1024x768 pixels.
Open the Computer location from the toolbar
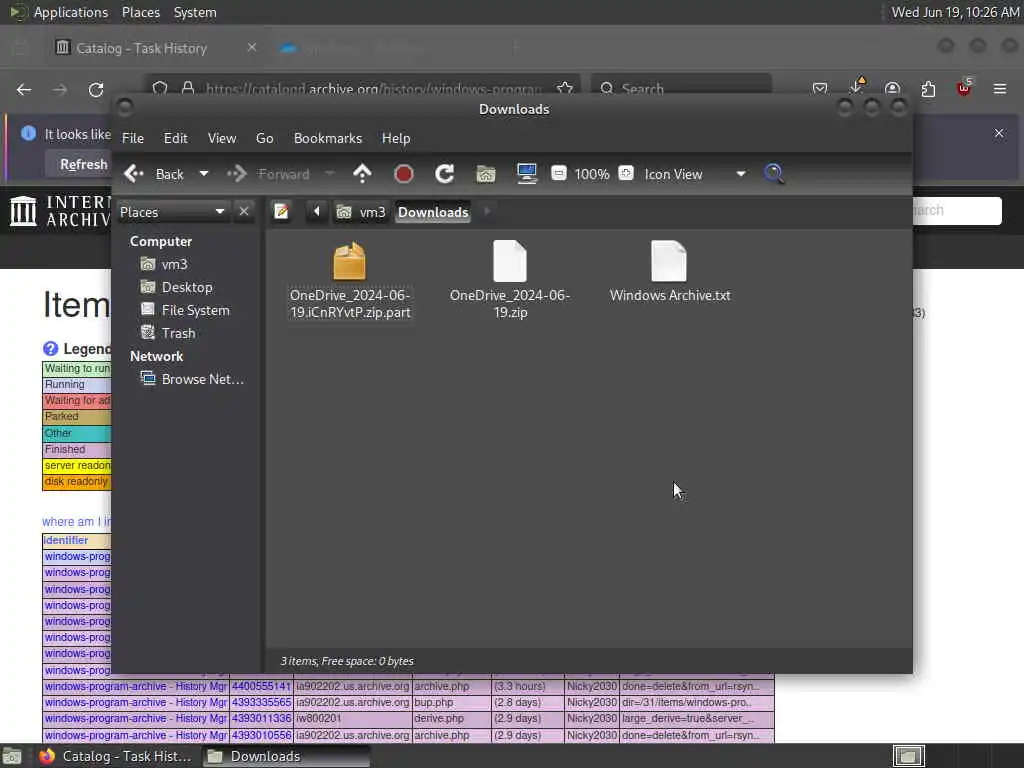coord(526,174)
